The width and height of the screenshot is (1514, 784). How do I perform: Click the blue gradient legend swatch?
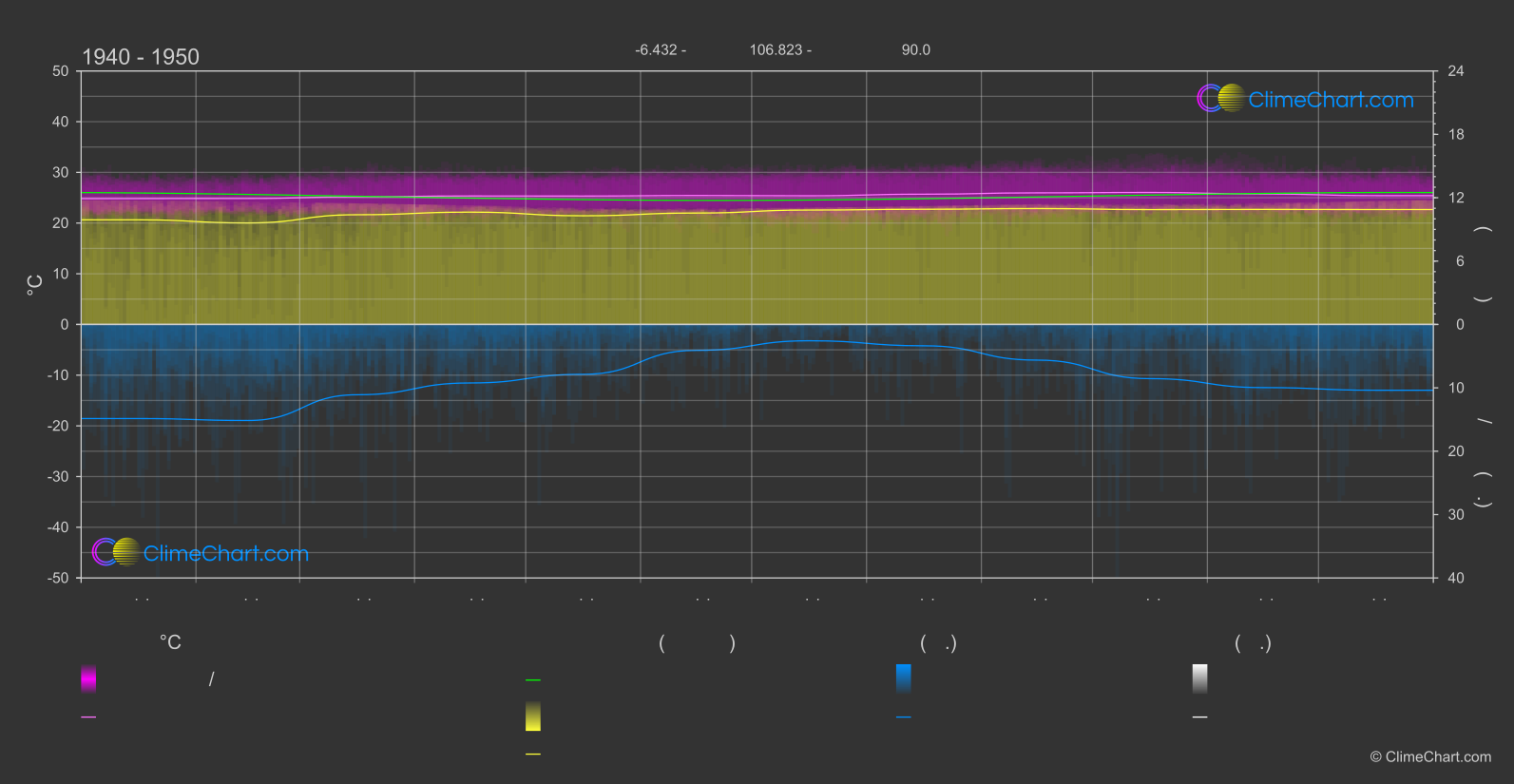[903, 679]
